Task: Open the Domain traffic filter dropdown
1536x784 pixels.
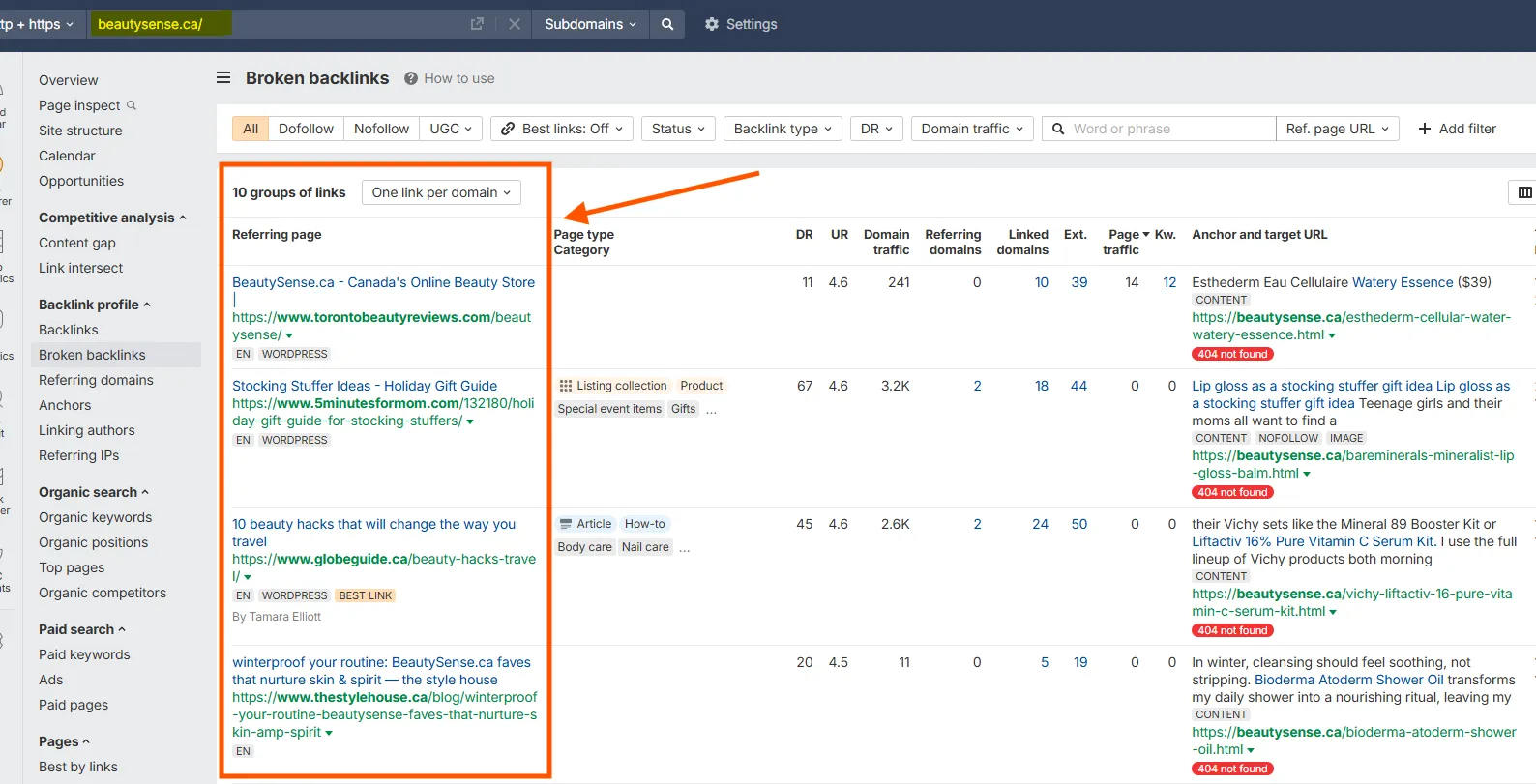Action: (972, 129)
